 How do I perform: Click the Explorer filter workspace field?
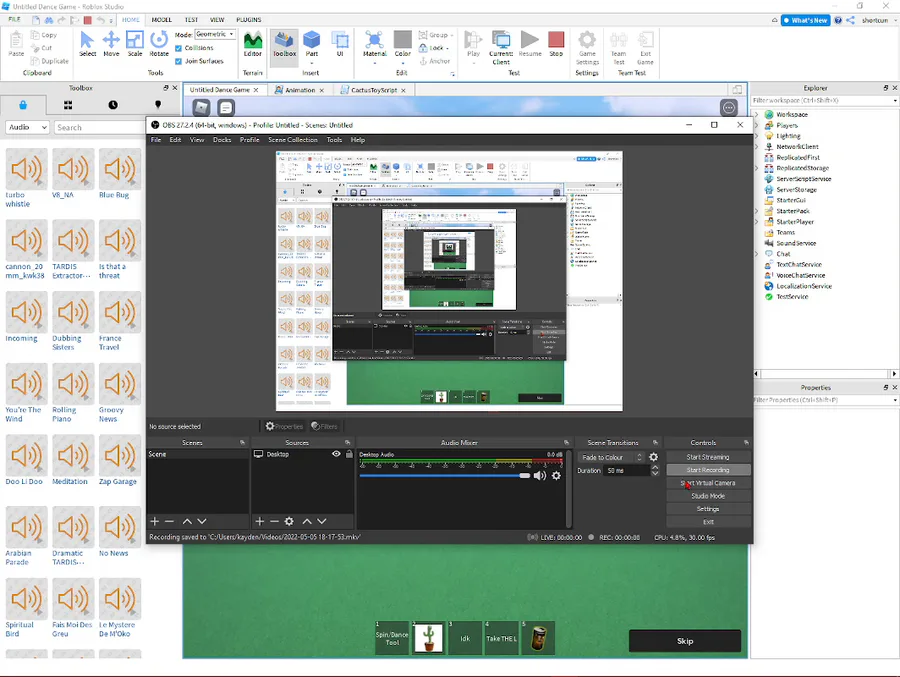pyautogui.click(x=823, y=100)
